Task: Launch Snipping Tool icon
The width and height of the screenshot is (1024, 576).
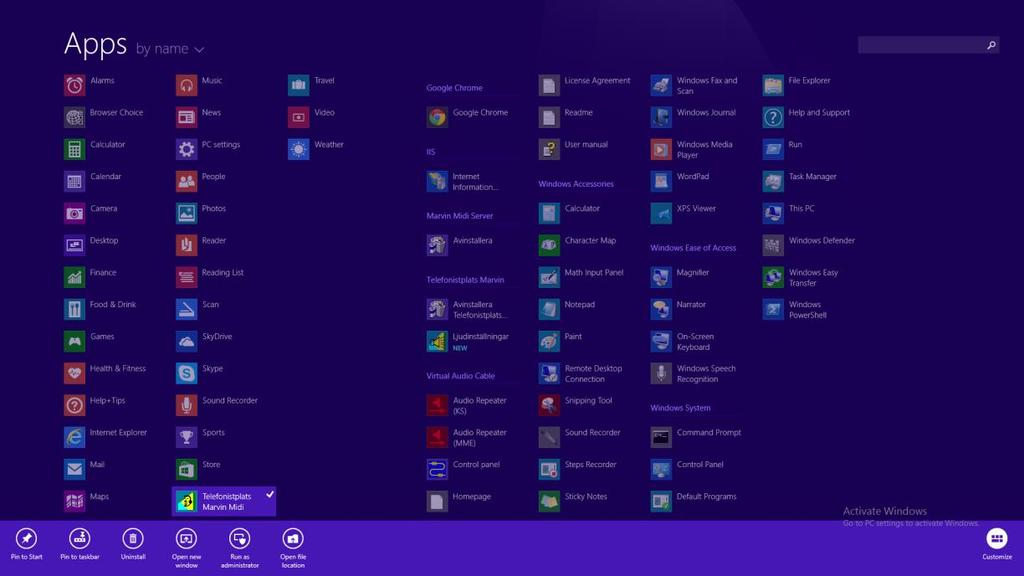Action: 549,405
